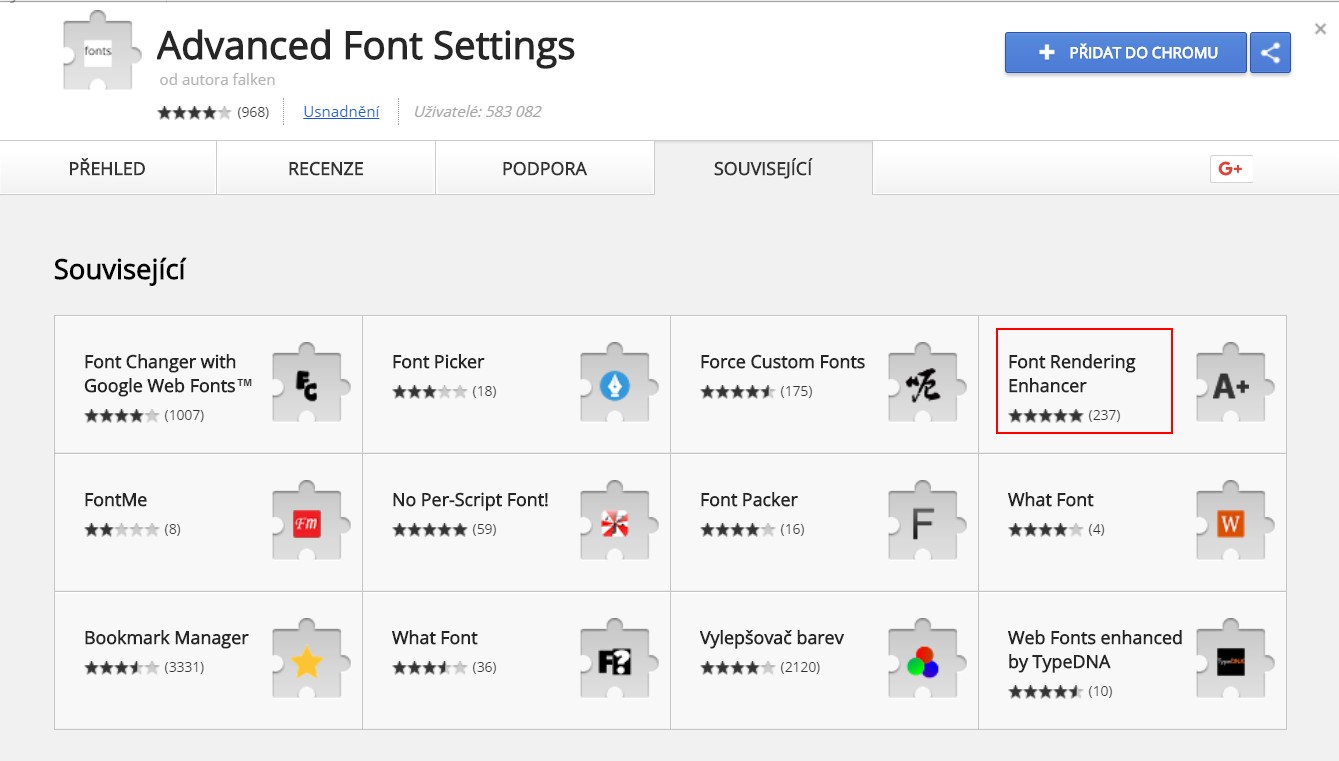
Task: Click the Font Changer (1007) star rating
Action: (x=122, y=415)
